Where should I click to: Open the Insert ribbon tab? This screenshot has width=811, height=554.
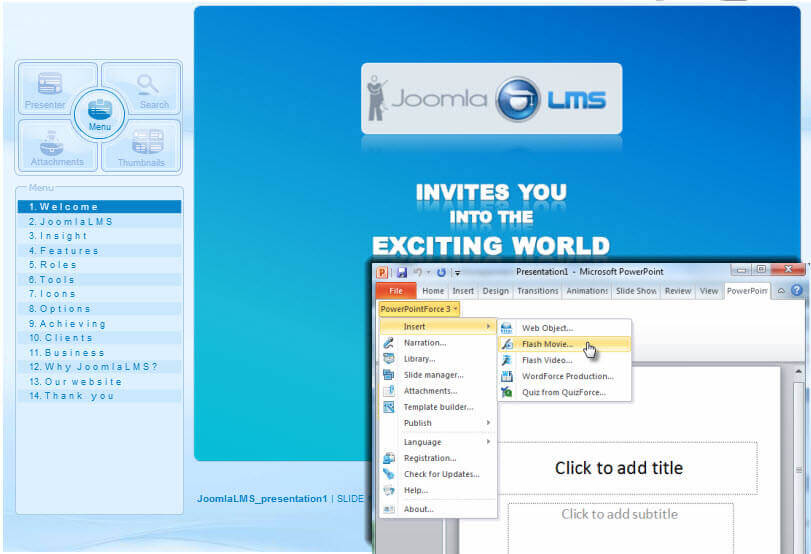463,291
